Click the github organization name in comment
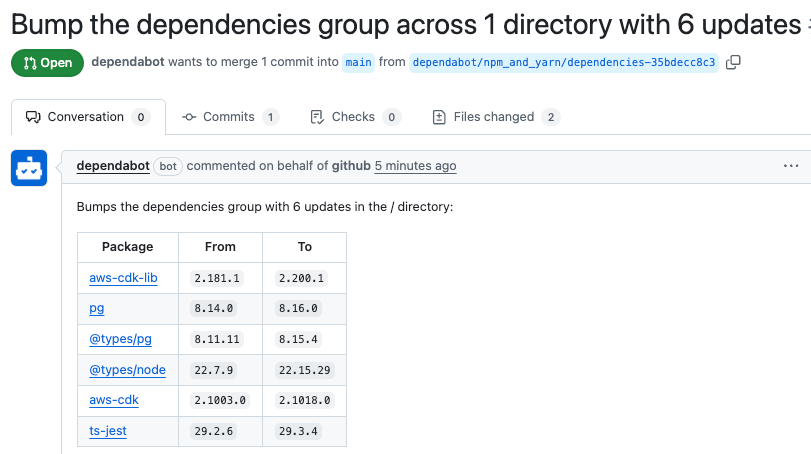The width and height of the screenshot is (811, 454). tap(351, 166)
